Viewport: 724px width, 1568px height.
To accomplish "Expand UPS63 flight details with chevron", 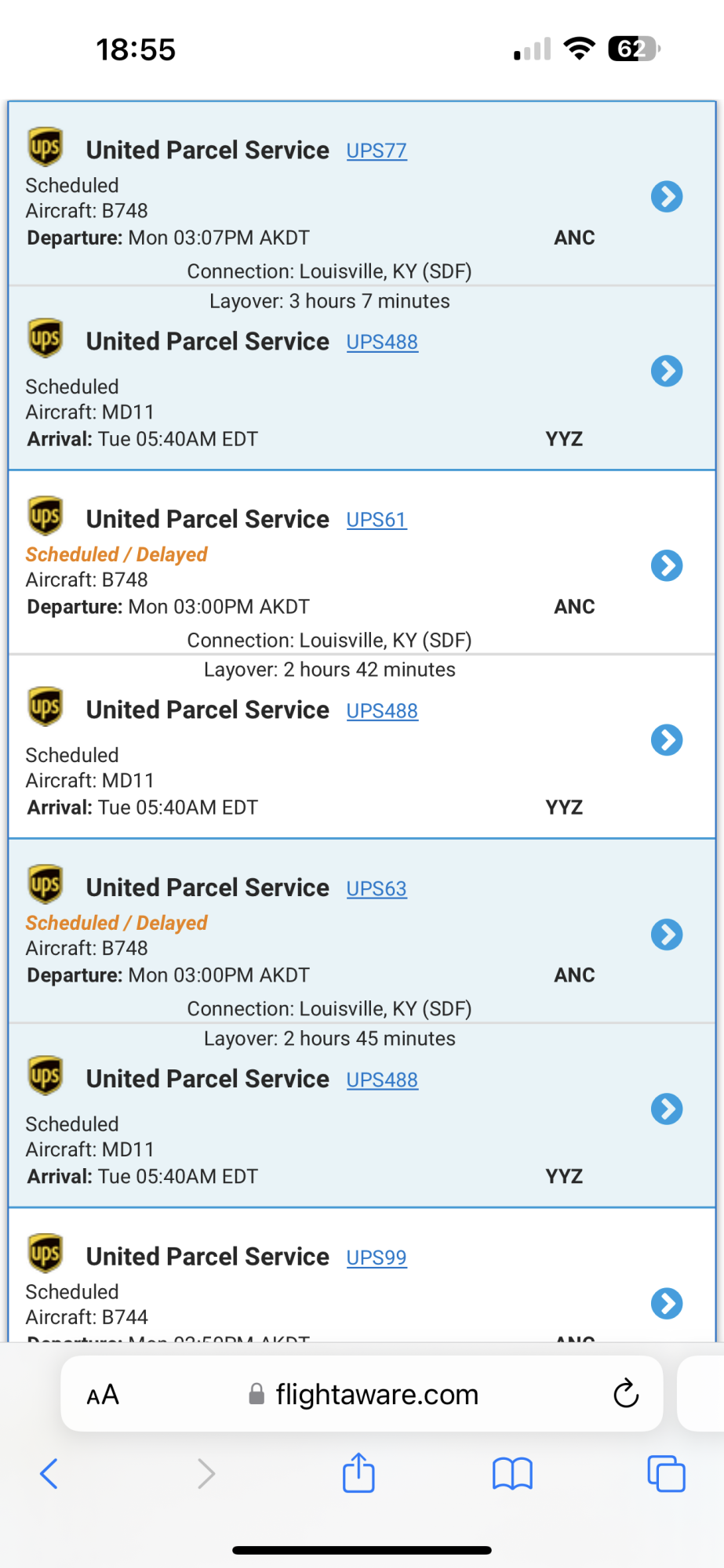I will 667,935.
